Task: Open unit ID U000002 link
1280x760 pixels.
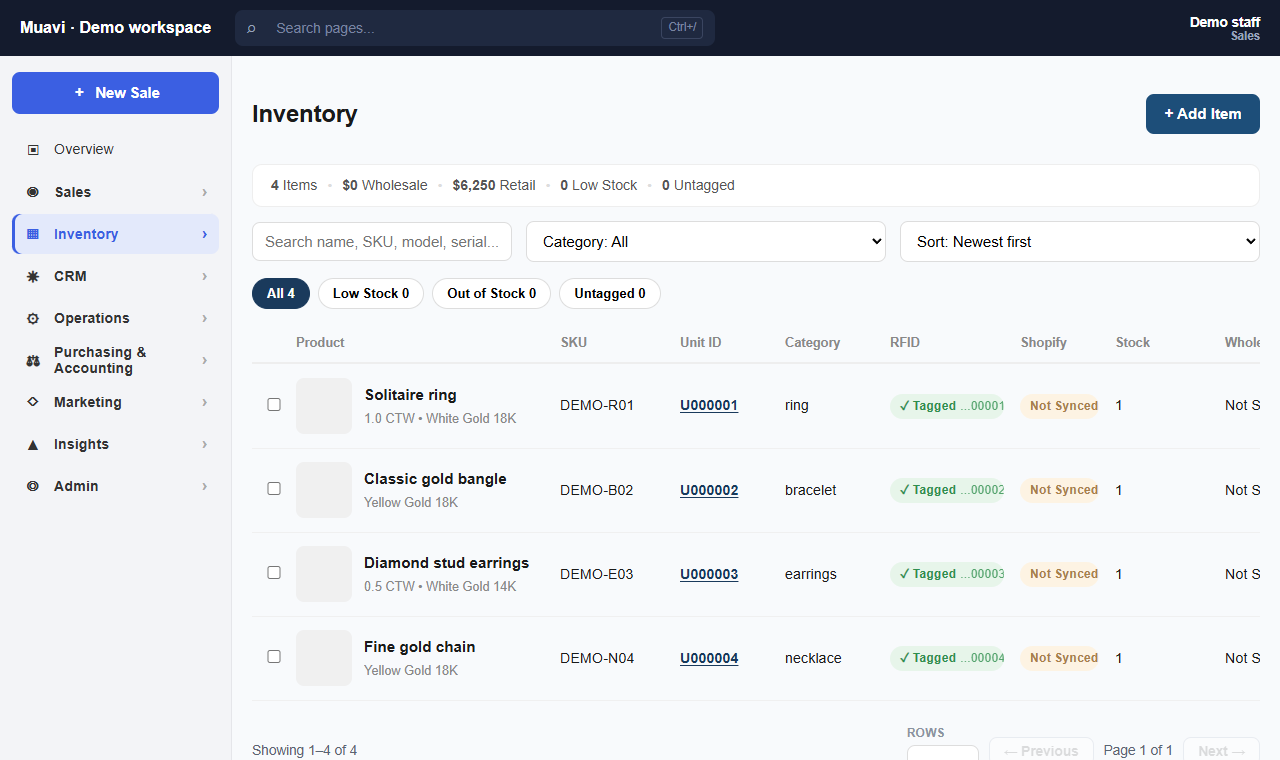Action: (709, 490)
